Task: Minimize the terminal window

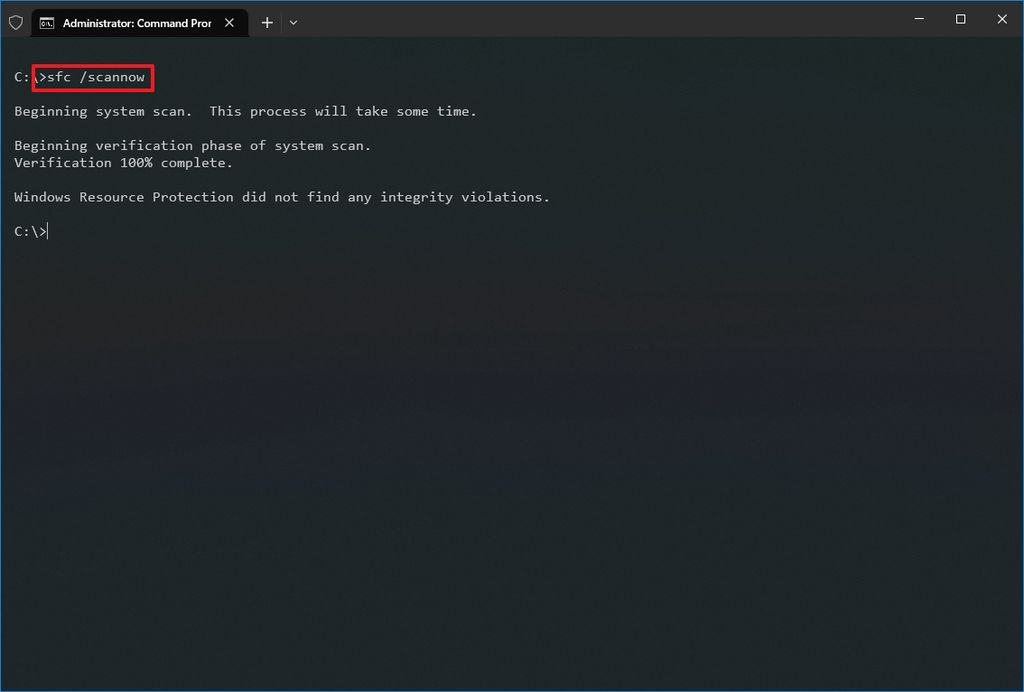Action: 918,19
